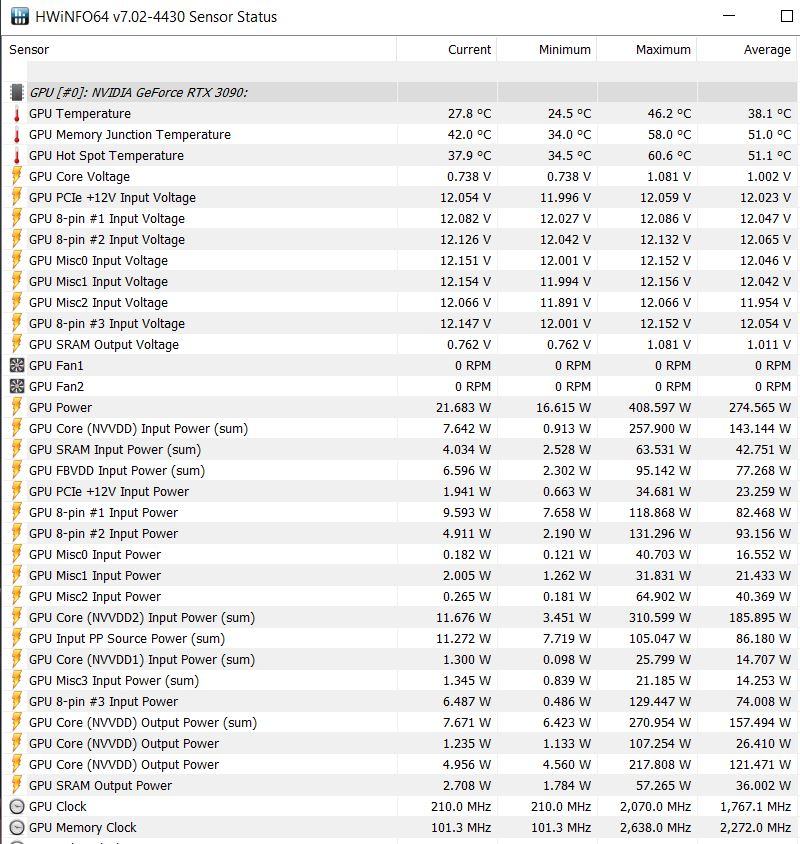
Task: Select lightning icon for GPU SRAM Input Power (sum)
Action: 17,449
